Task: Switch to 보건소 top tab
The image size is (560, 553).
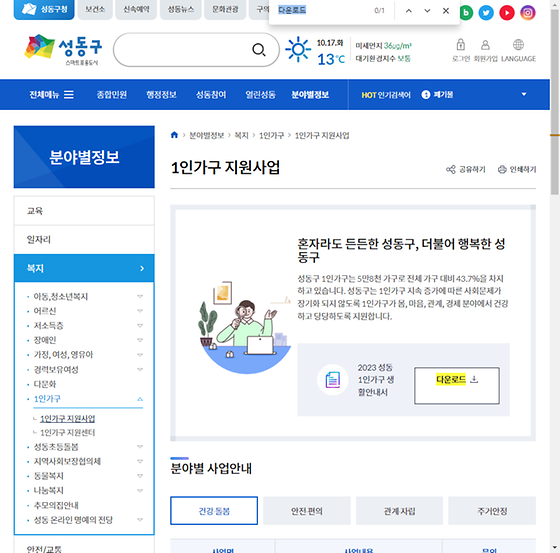Action: 95,9
